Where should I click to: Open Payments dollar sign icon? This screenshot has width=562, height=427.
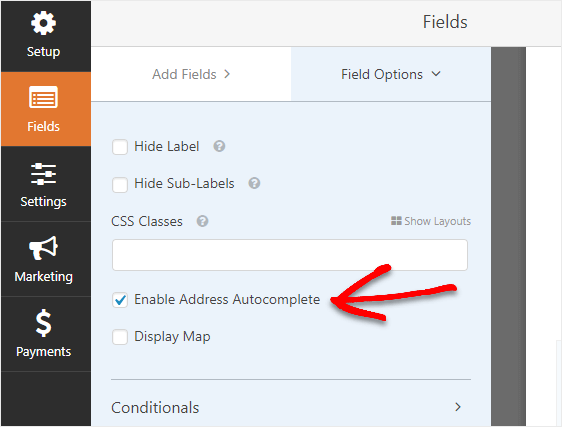point(43,323)
